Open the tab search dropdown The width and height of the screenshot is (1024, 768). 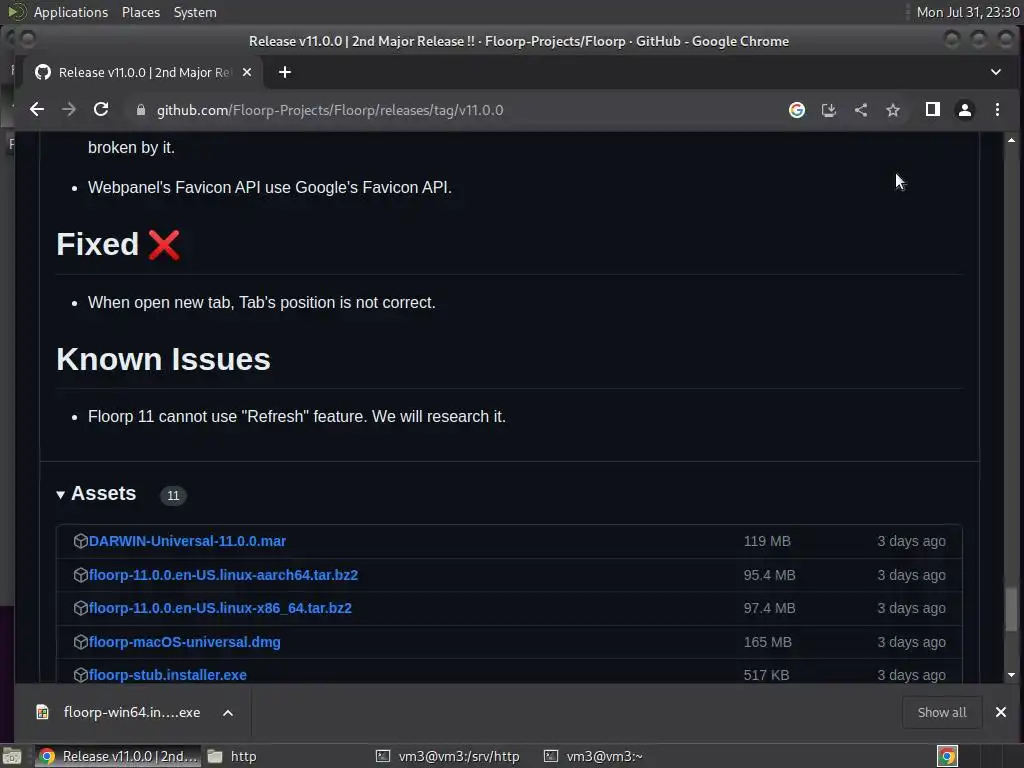tap(996, 72)
